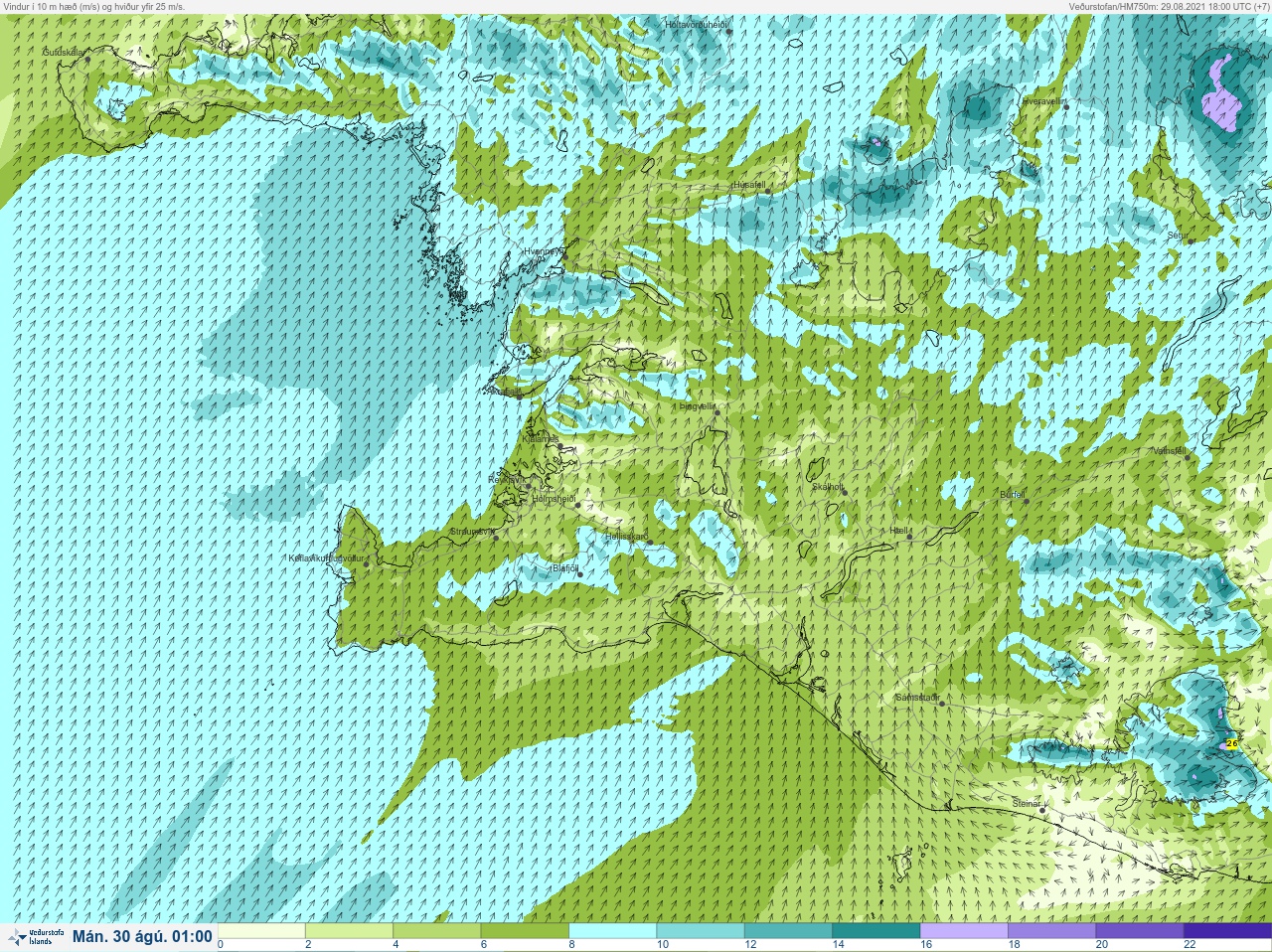Click the legend value 16
The image size is (1272, 952).
point(926,944)
